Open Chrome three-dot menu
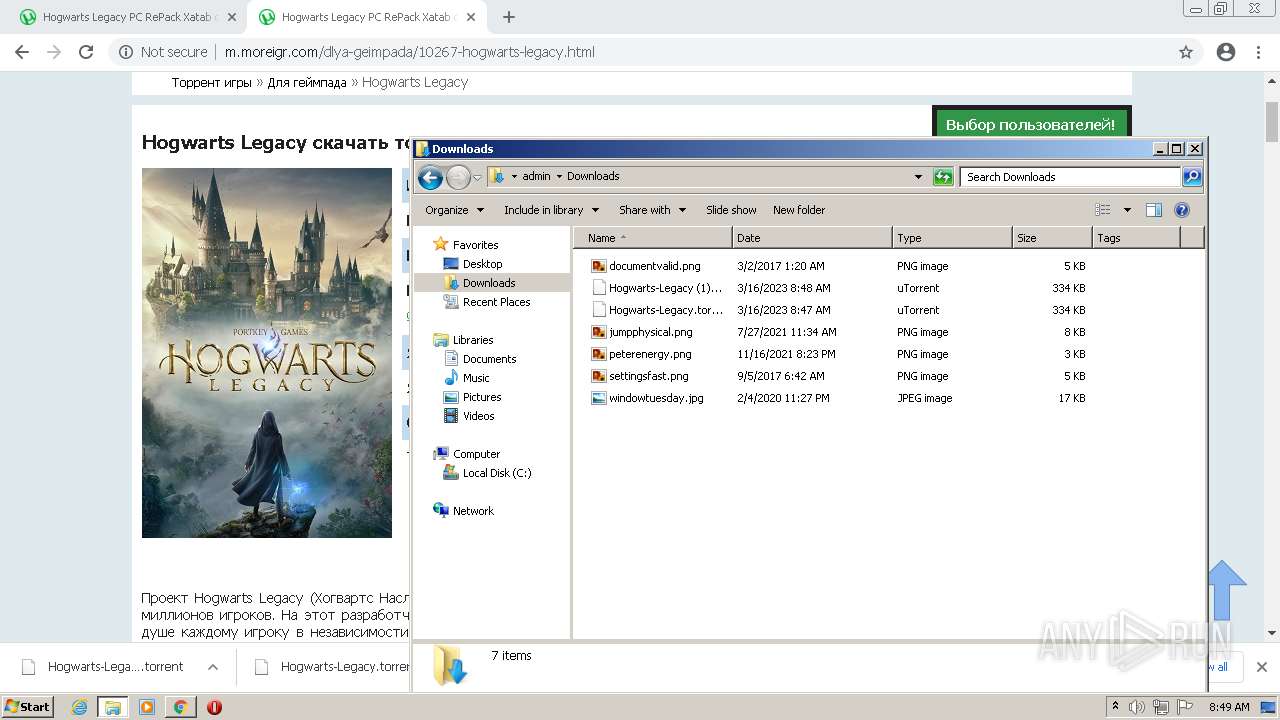 click(x=1258, y=52)
